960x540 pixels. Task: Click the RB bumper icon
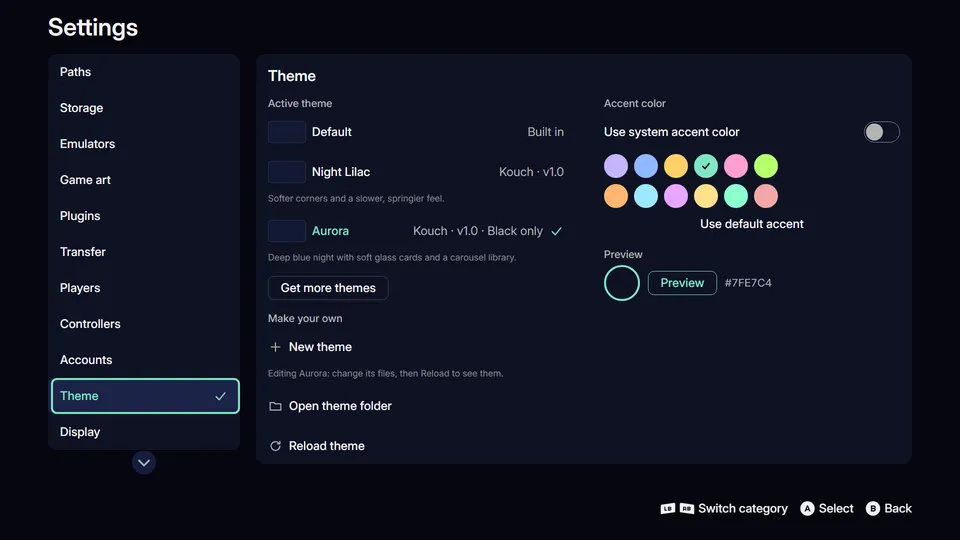tap(687, 509)
